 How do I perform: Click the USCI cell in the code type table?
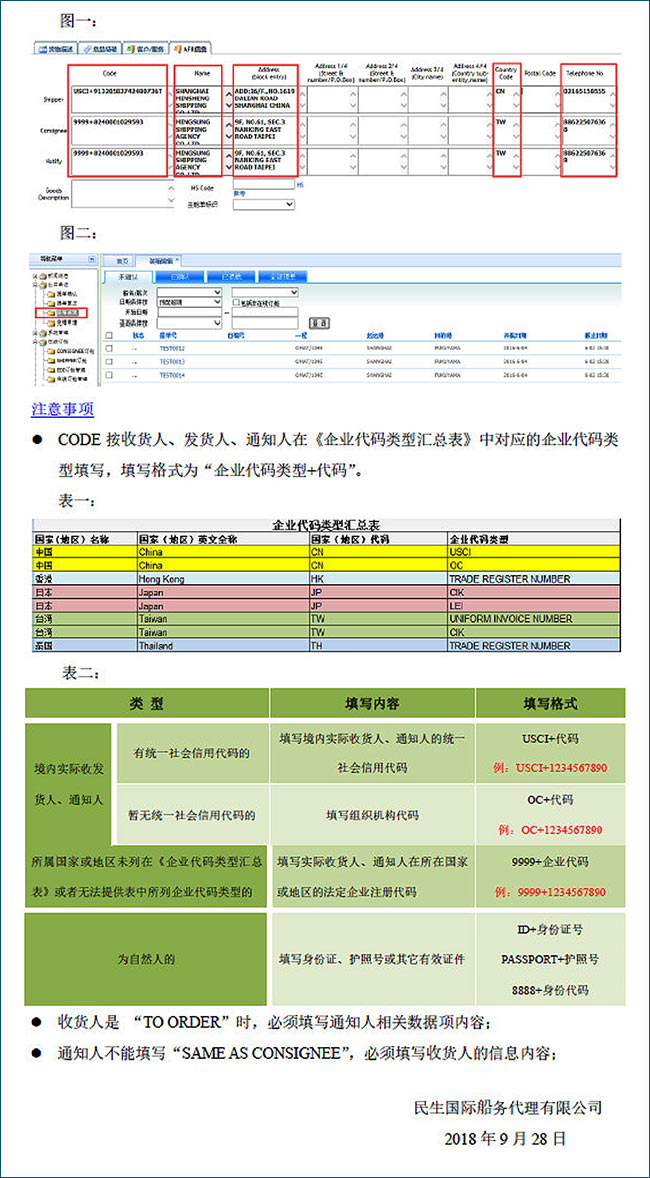pos(533,552)
